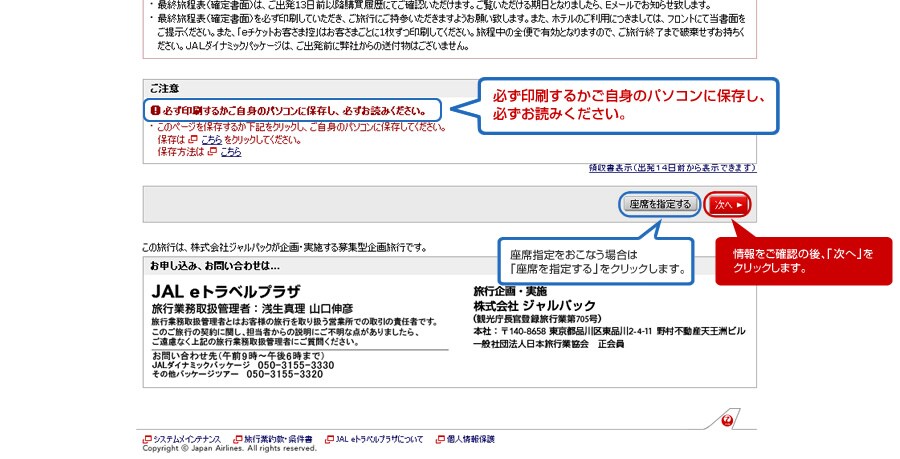The image size is (900, 459).
Task: Click the new-window icon beside 保存は
Action: pyautogui.click(x=194, y=140)
